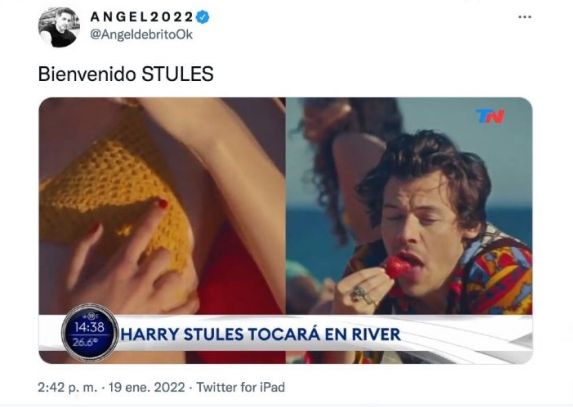
Task: Open the @AngeldebritoOk handle link
Action: 141,35
